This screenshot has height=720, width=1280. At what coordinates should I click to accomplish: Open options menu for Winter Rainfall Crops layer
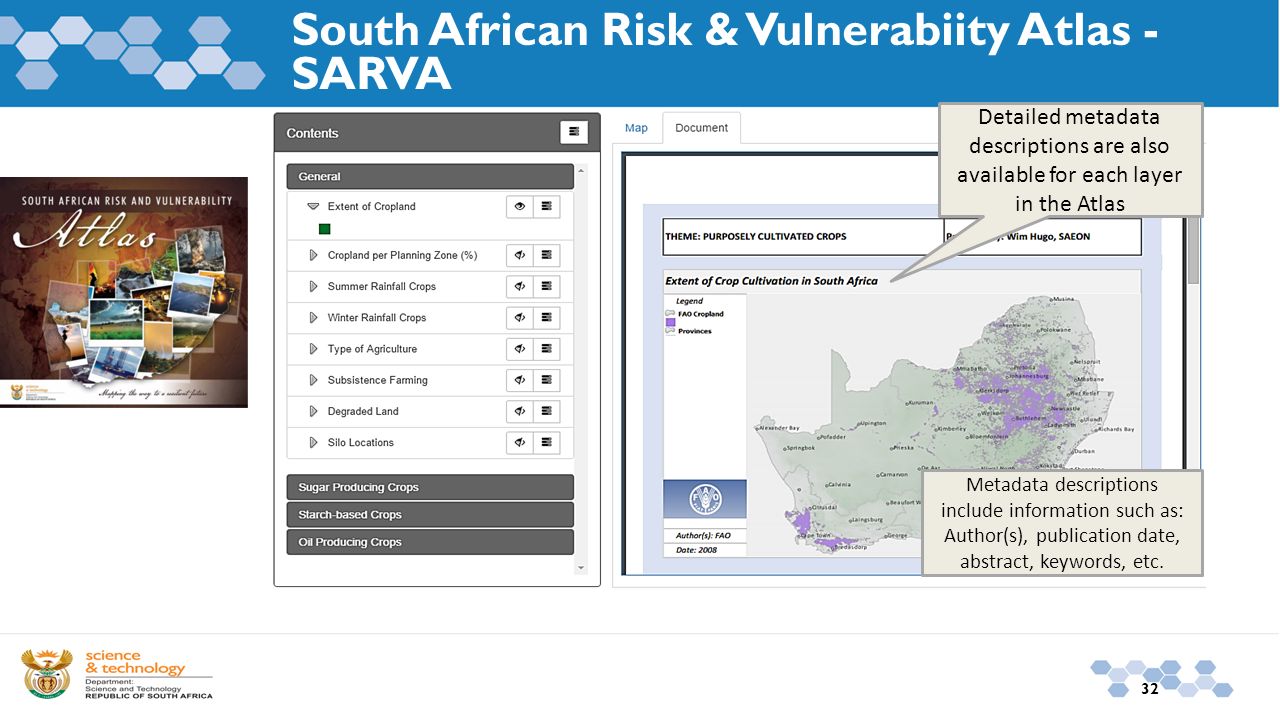point(547,317)
